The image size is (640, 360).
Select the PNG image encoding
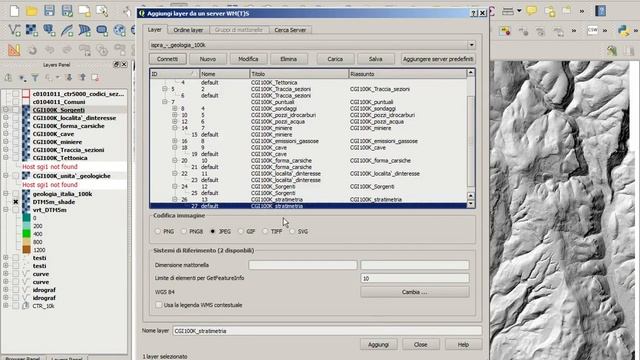click(158, 231)
